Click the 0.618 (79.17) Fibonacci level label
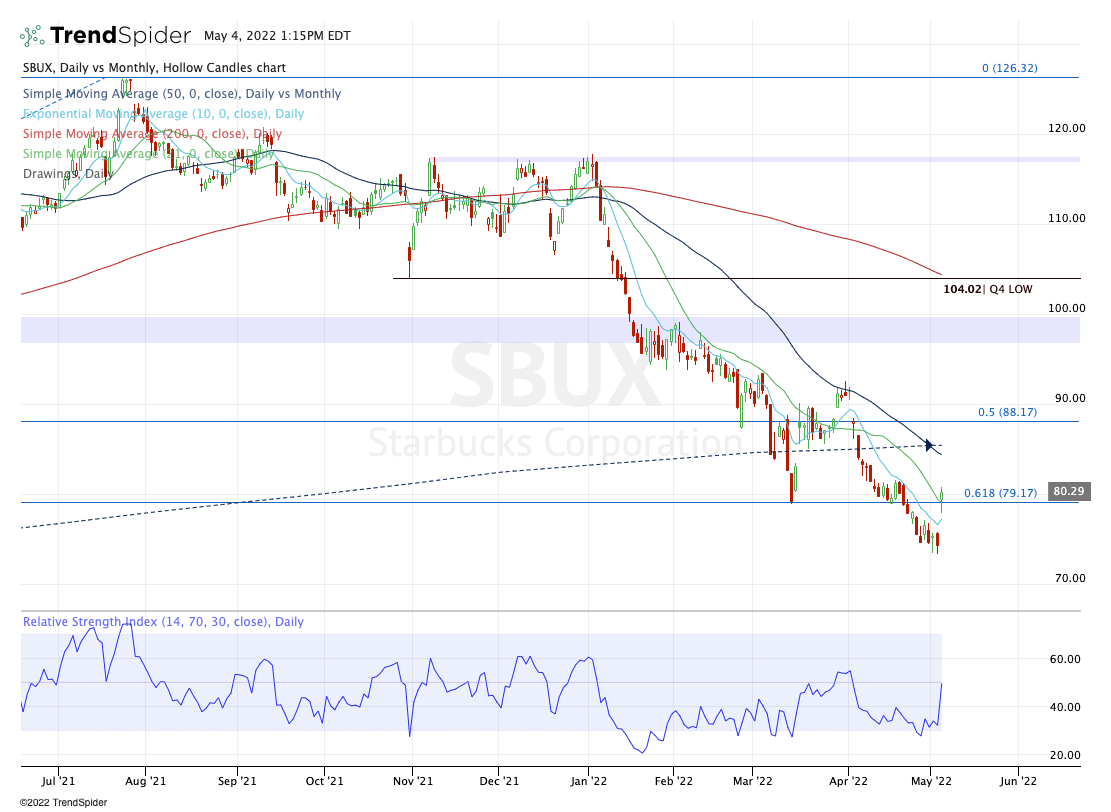 pyautogui.click(x=1000, y=492)
